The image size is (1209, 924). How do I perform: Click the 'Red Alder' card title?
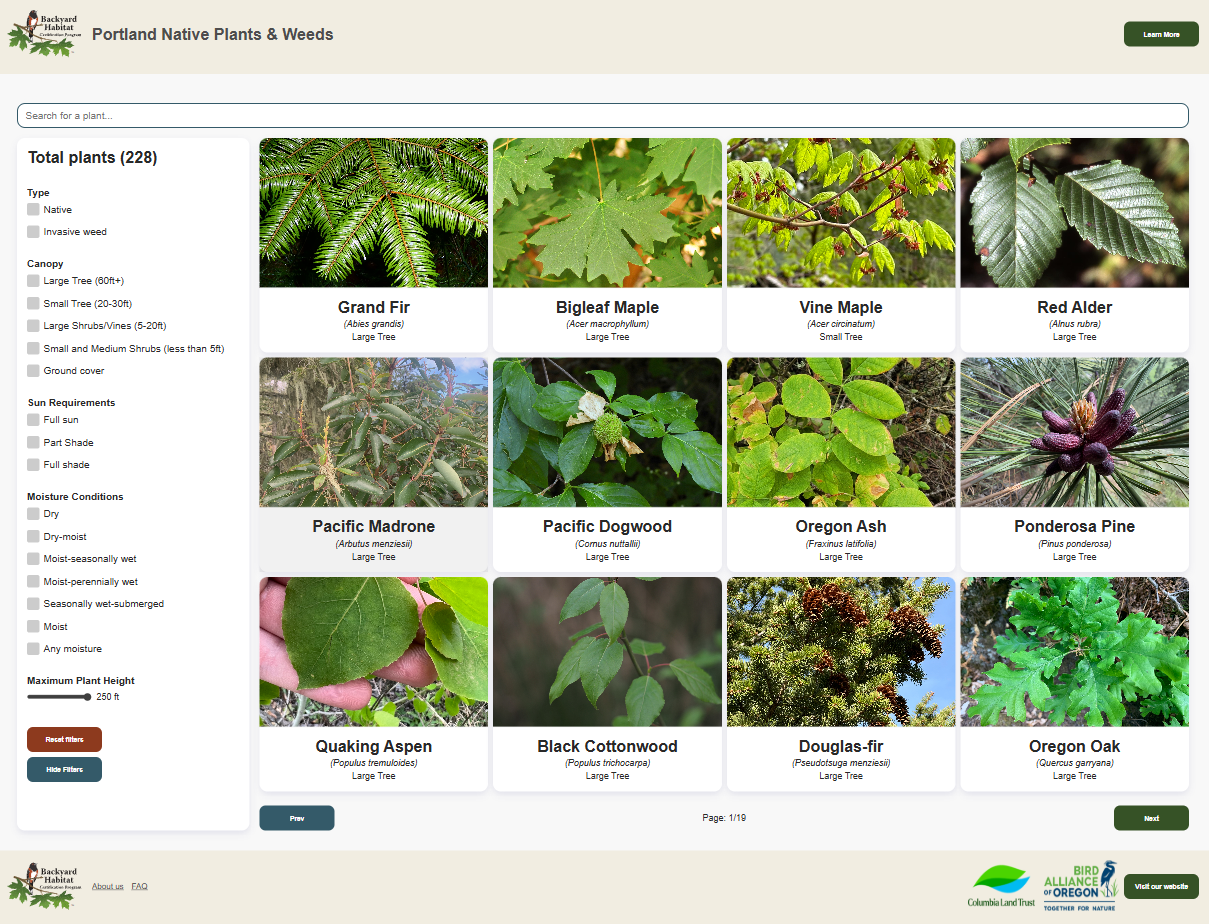[1075, 307]
